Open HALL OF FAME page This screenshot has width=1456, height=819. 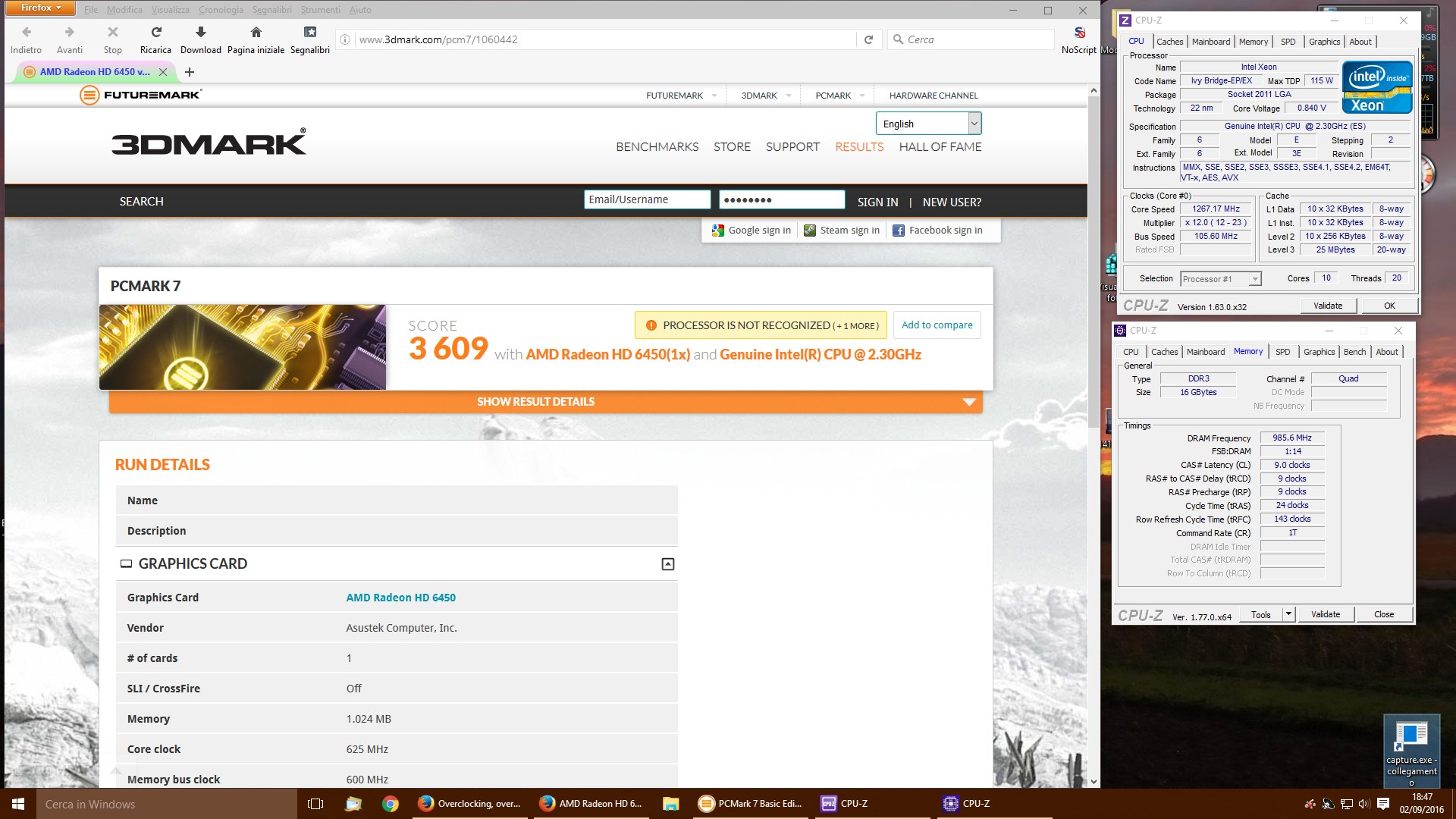point(940,147)
